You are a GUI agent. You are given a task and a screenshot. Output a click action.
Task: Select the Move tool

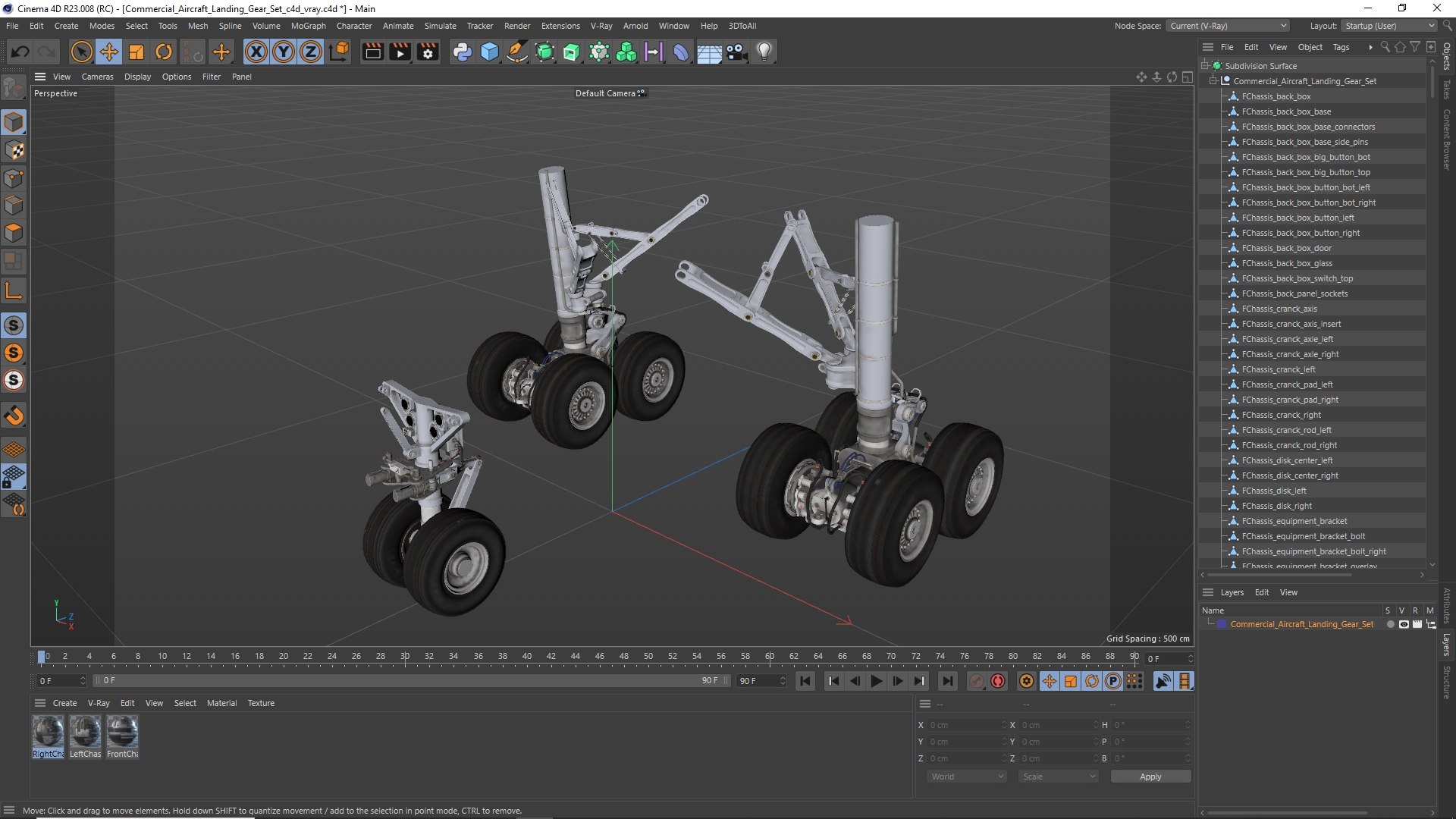109,52
